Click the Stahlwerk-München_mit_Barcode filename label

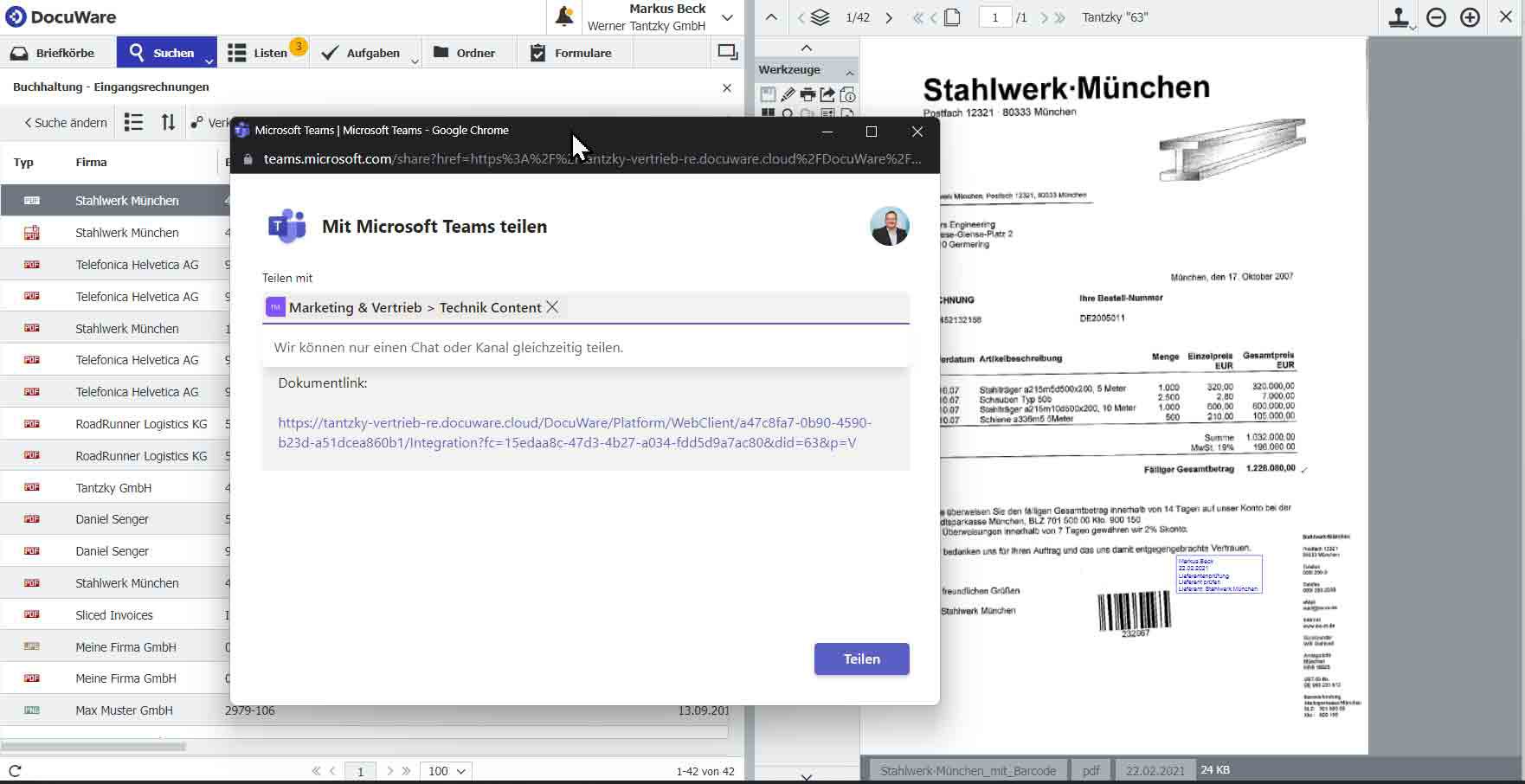point(968,770)
